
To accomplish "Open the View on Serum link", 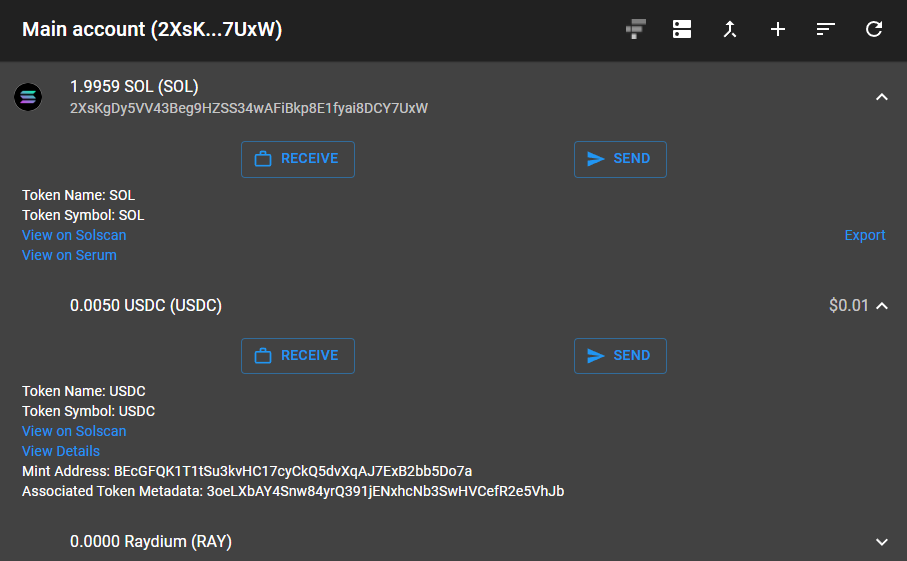I will click(69, 255).
